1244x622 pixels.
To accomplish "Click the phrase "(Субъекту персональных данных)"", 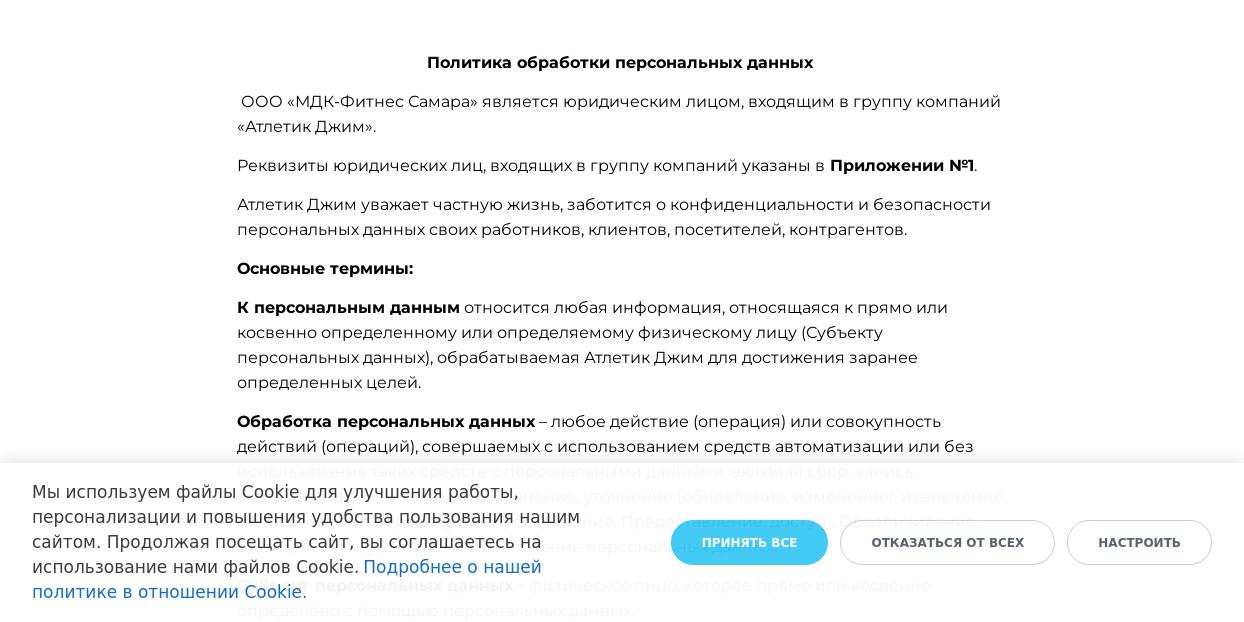I will [842, 333].
